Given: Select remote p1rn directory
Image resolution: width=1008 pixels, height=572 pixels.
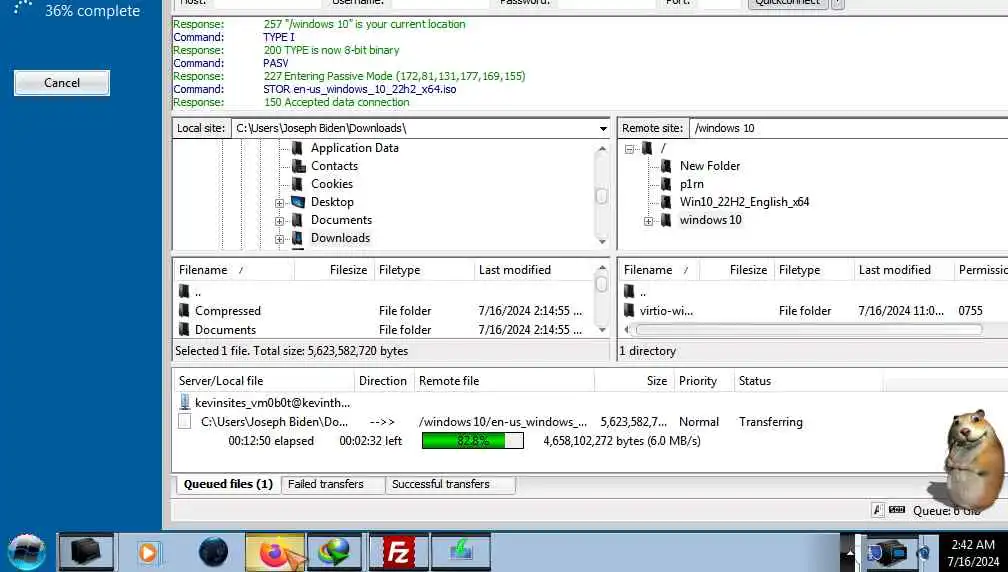Looking at the screenshot, I should 692,184.
